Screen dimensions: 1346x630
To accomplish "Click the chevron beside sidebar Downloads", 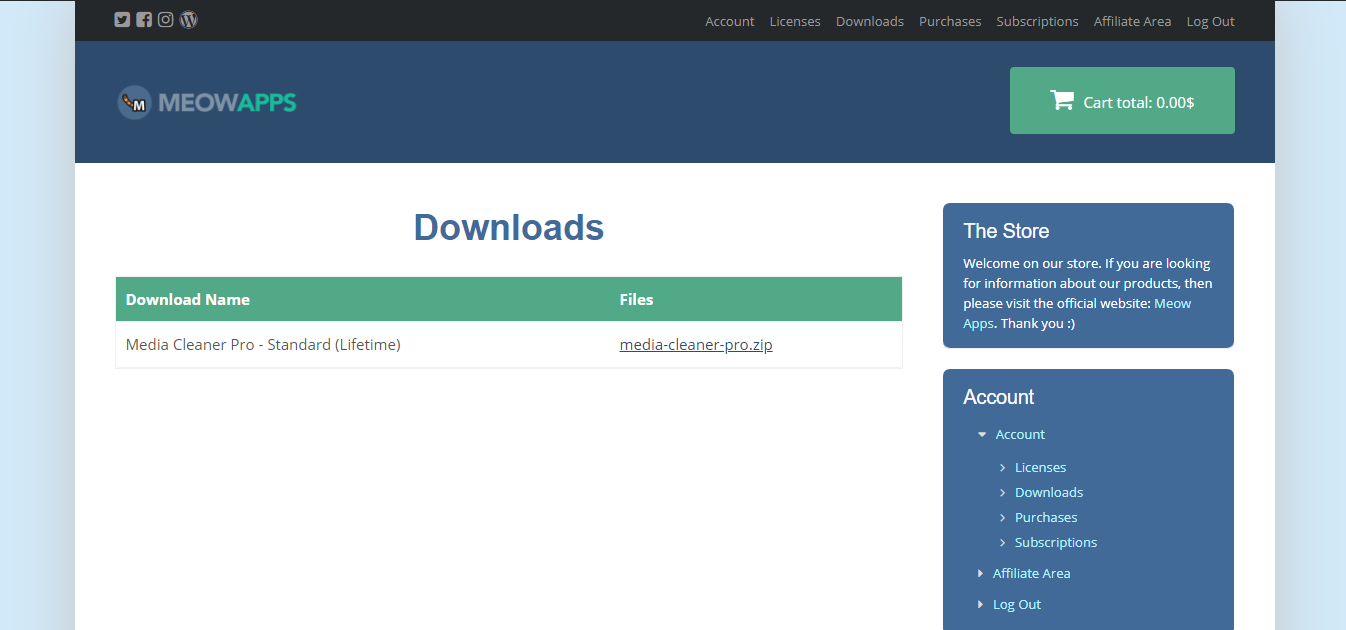I will (1003, 492).
